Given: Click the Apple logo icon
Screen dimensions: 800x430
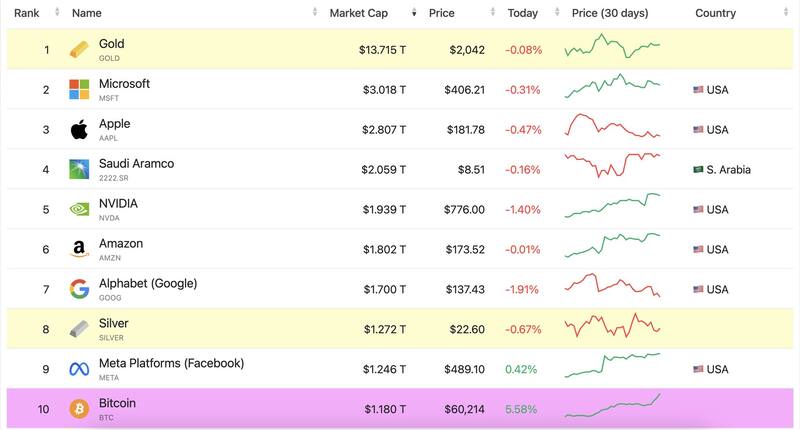Looking at the screenshot, I should (79, 130).
